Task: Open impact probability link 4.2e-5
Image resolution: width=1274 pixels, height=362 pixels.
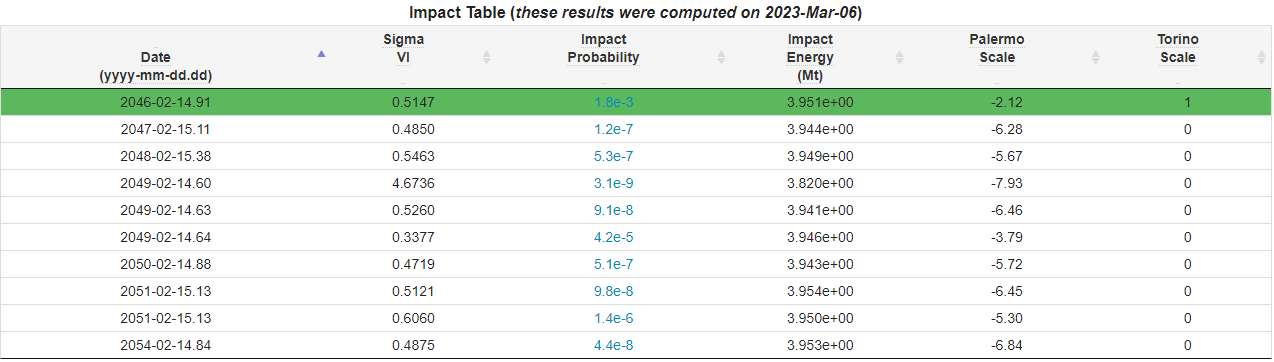Action: (613, 237)
